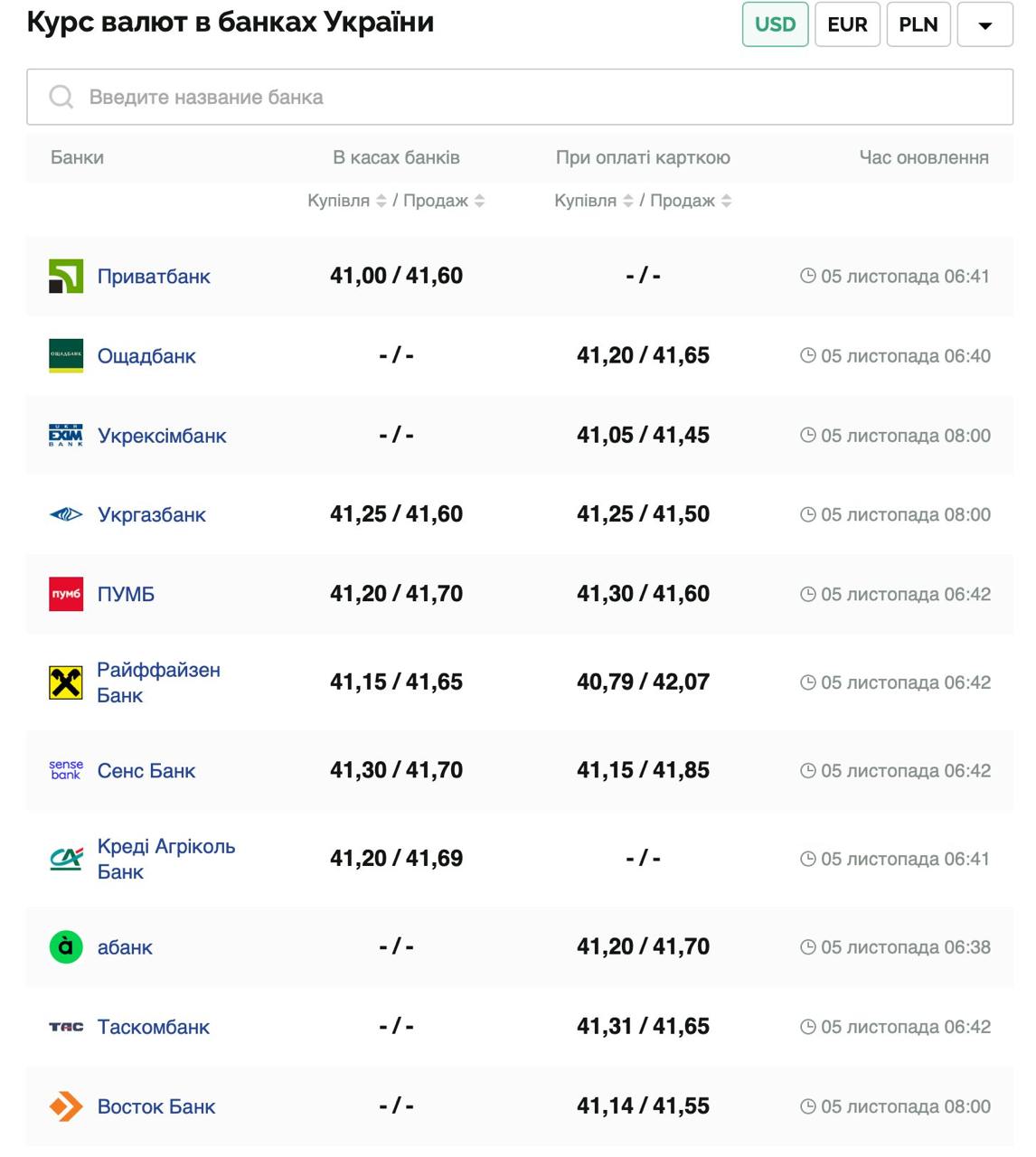This screenshot has height=1157, width=1036.
Task: Click the Sense Bank logo icon
Action: pyautogui.click(x=66, y=770)
